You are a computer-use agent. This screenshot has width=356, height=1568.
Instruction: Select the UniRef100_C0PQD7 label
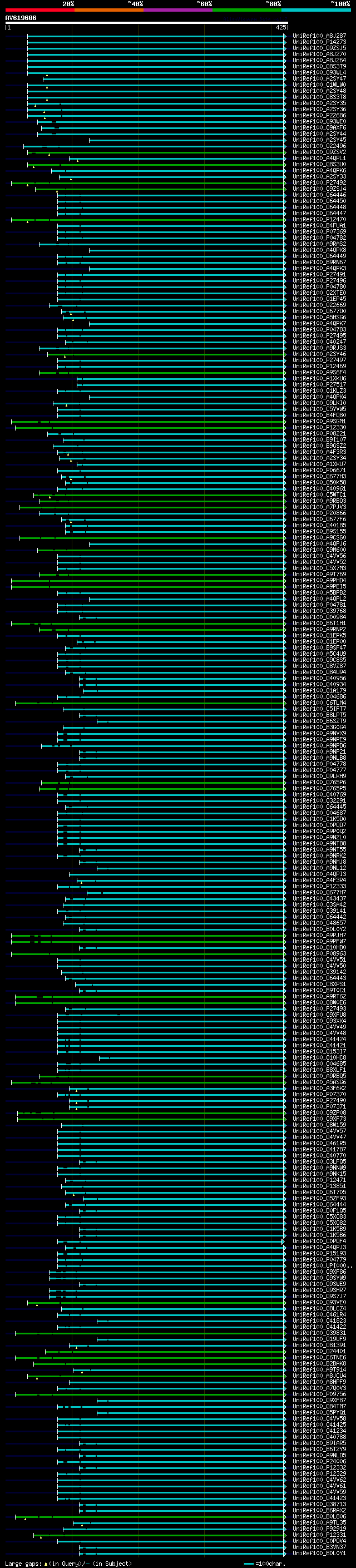pos(319,825)
